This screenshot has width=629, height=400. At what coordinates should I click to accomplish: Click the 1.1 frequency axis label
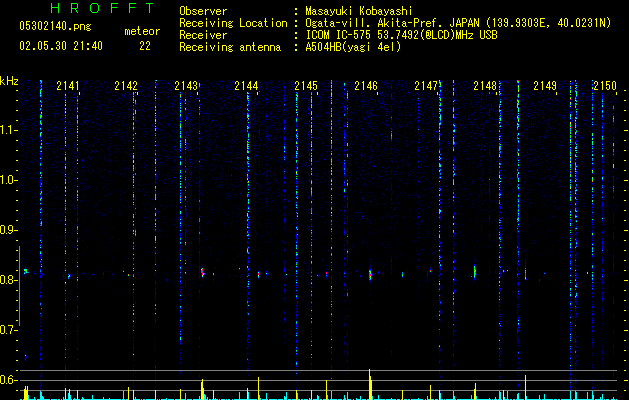tap(7, 130)
